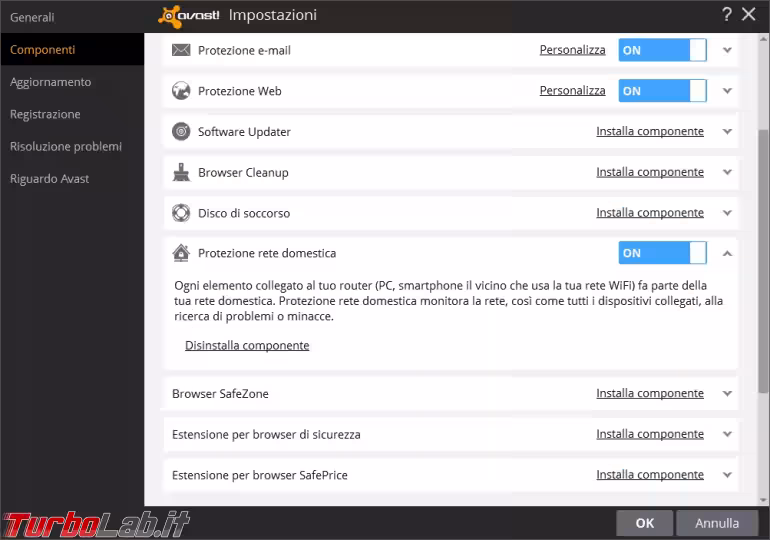This screenshot has height=540, width=770.
Task: Install the Software Updater component
Action: point(650,132)
